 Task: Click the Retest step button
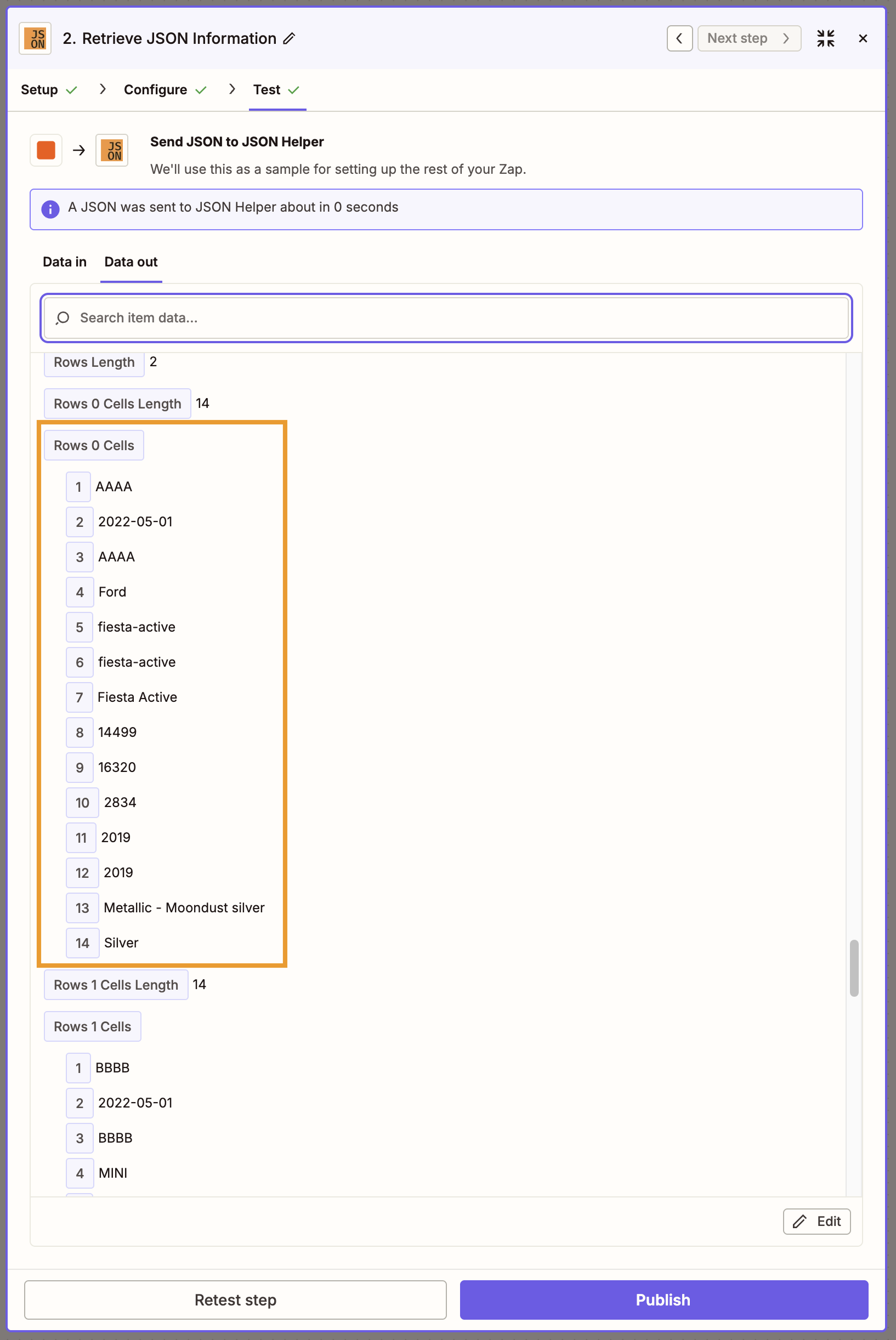point(235,1299)
